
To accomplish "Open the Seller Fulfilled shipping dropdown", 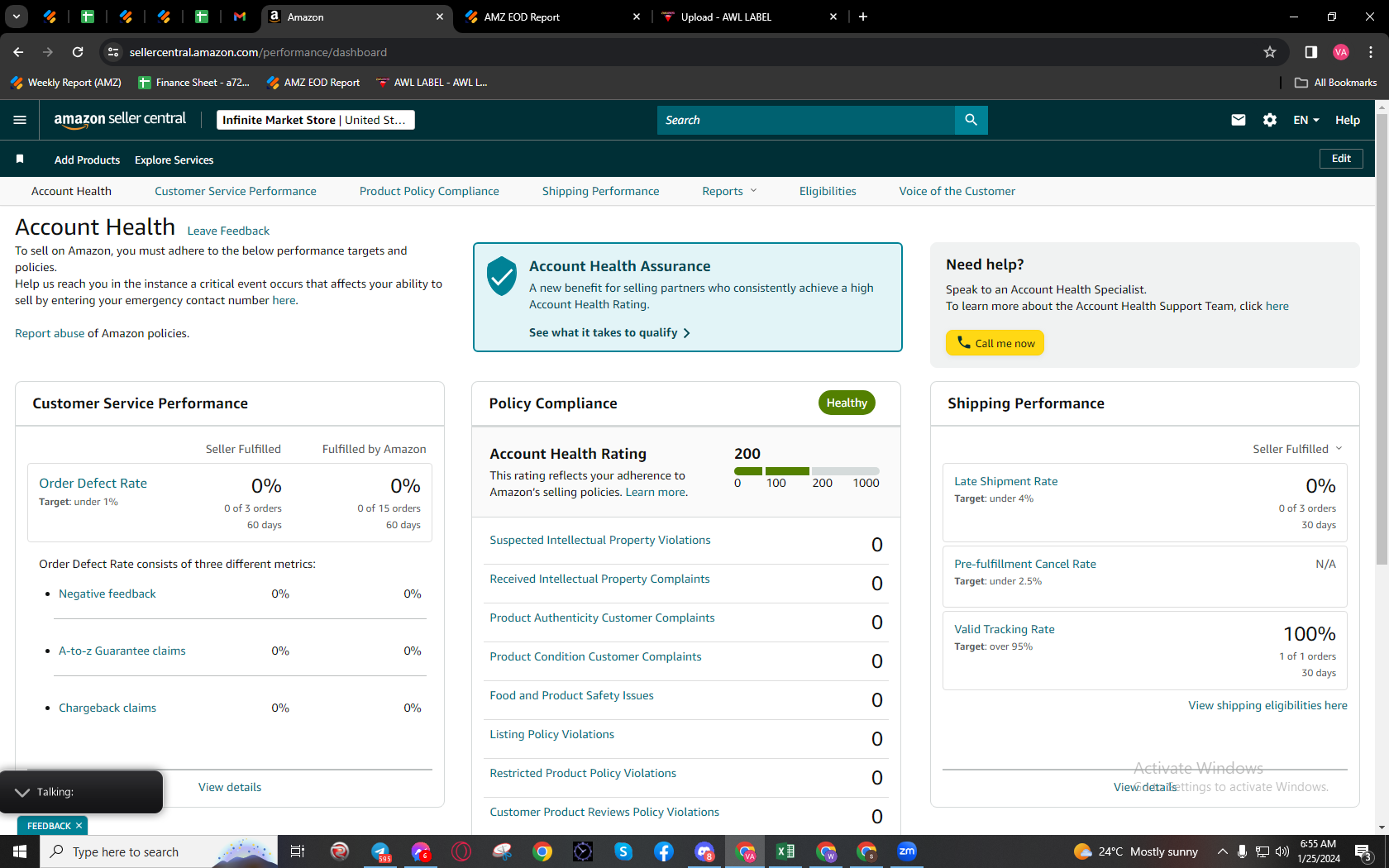I will tap(1297, 449).
